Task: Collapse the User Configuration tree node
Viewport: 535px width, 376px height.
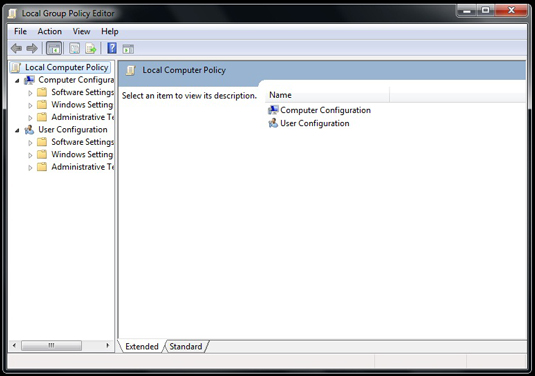Action: [17, 130]
